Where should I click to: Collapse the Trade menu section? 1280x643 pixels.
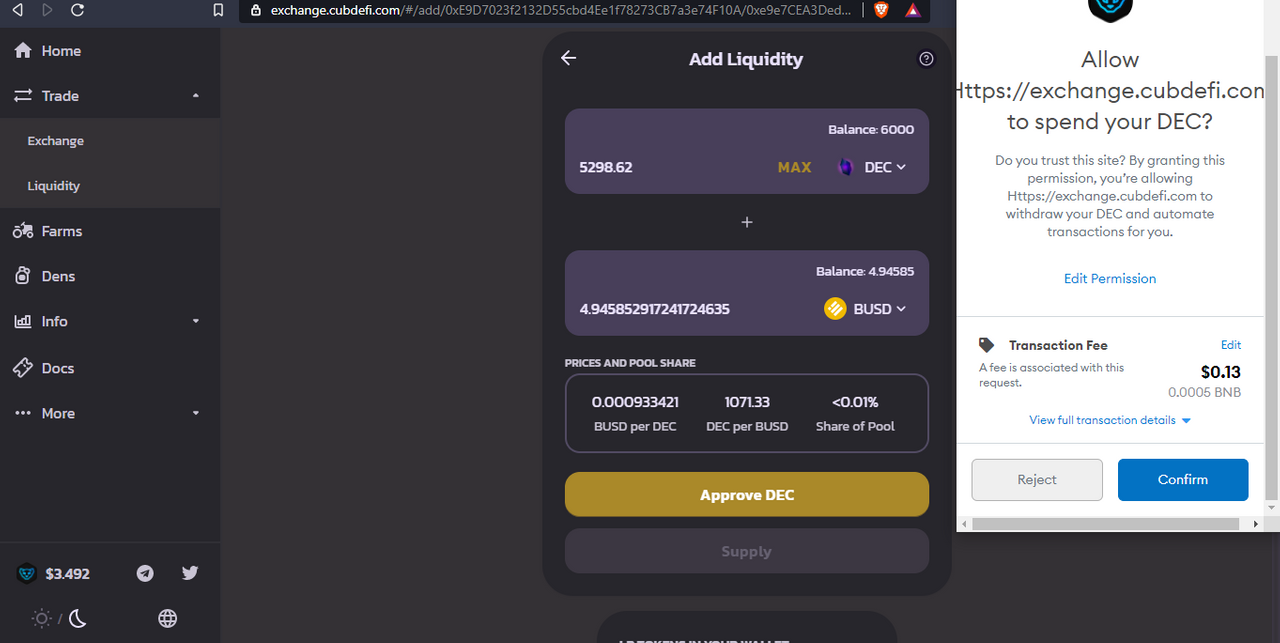pos(110,96)
